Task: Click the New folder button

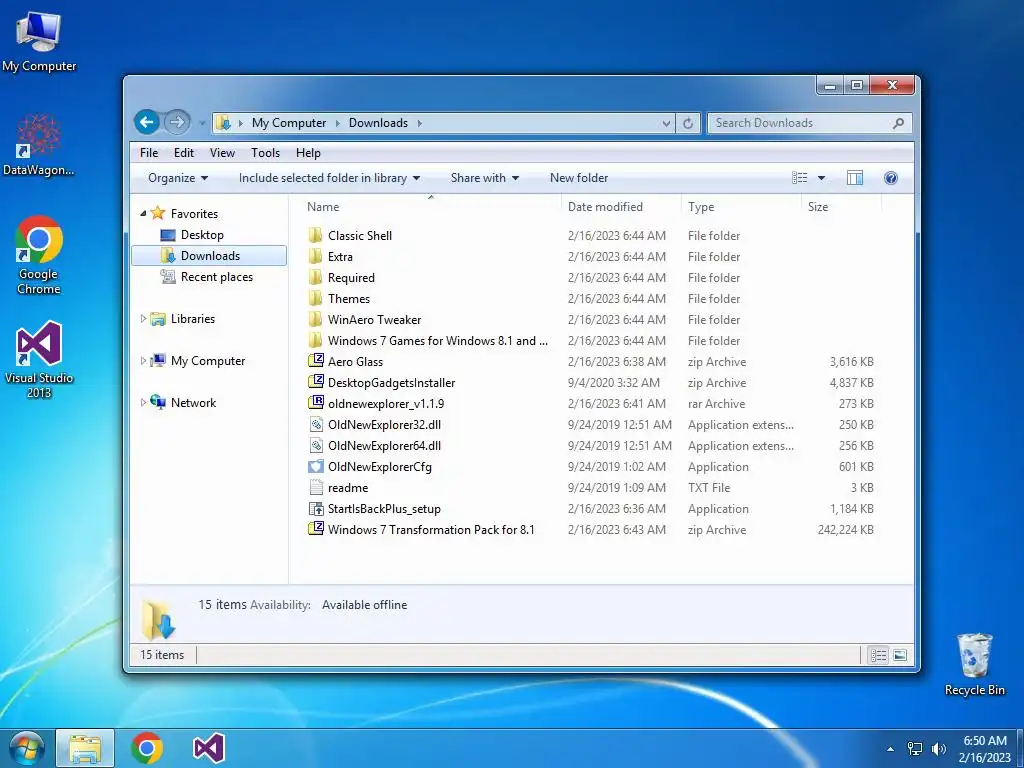Action: (579, 178)
